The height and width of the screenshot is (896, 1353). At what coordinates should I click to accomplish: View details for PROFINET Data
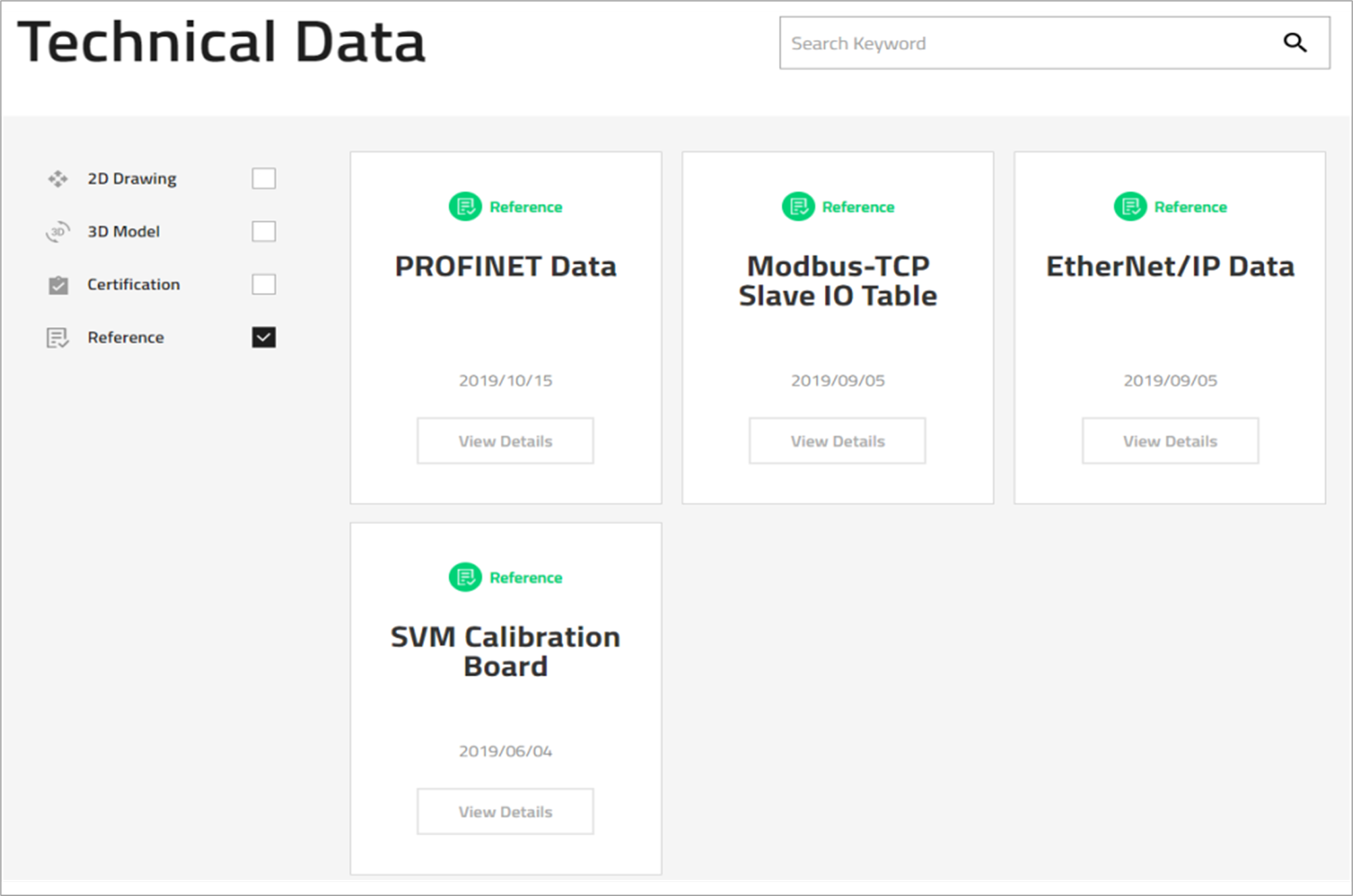coord(505,441)
